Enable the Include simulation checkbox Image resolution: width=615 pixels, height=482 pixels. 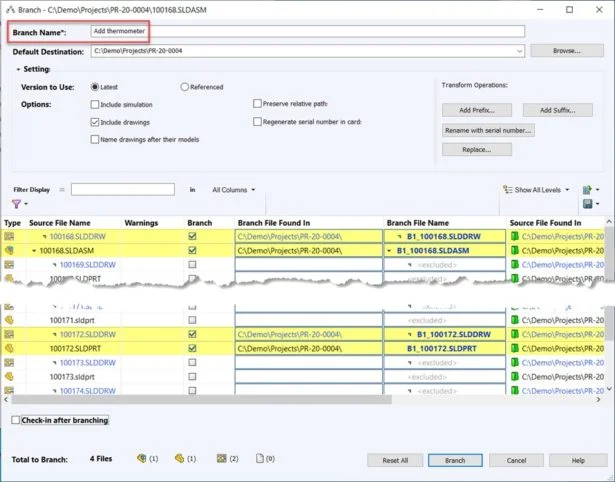coord(95,104)
